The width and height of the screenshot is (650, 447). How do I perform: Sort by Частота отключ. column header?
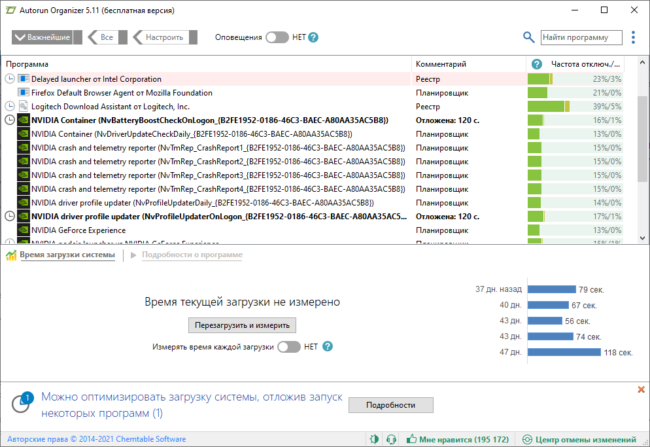click(585, 64)
